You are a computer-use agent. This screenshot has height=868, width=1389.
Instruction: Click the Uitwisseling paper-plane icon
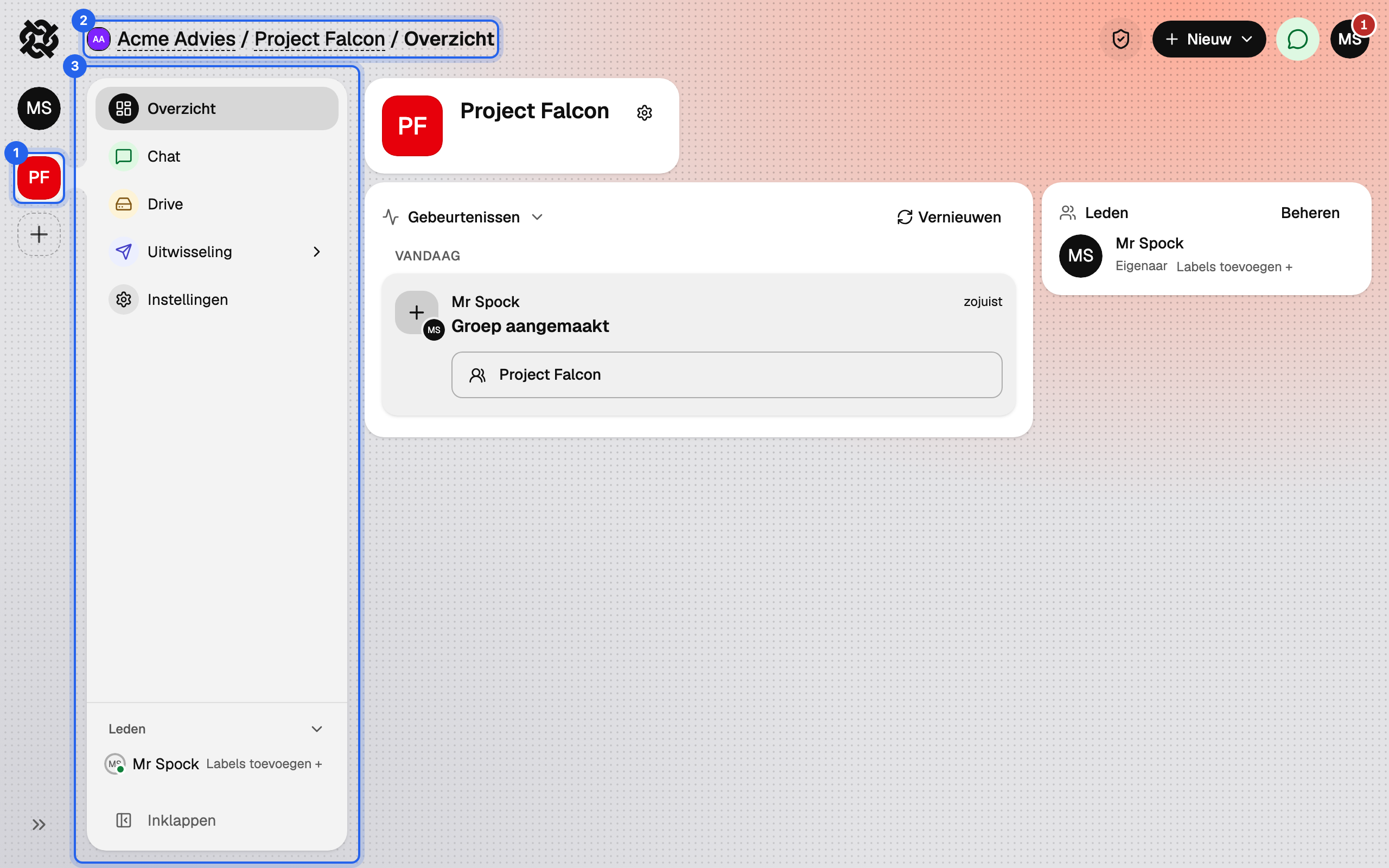[123, 252]
